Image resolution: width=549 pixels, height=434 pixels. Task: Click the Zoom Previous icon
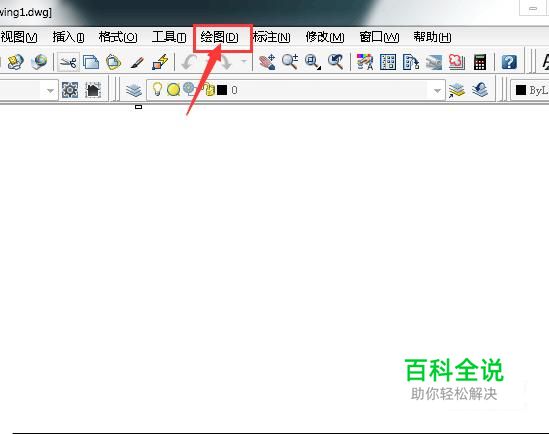pyautogui.click(x=335, y=62)
